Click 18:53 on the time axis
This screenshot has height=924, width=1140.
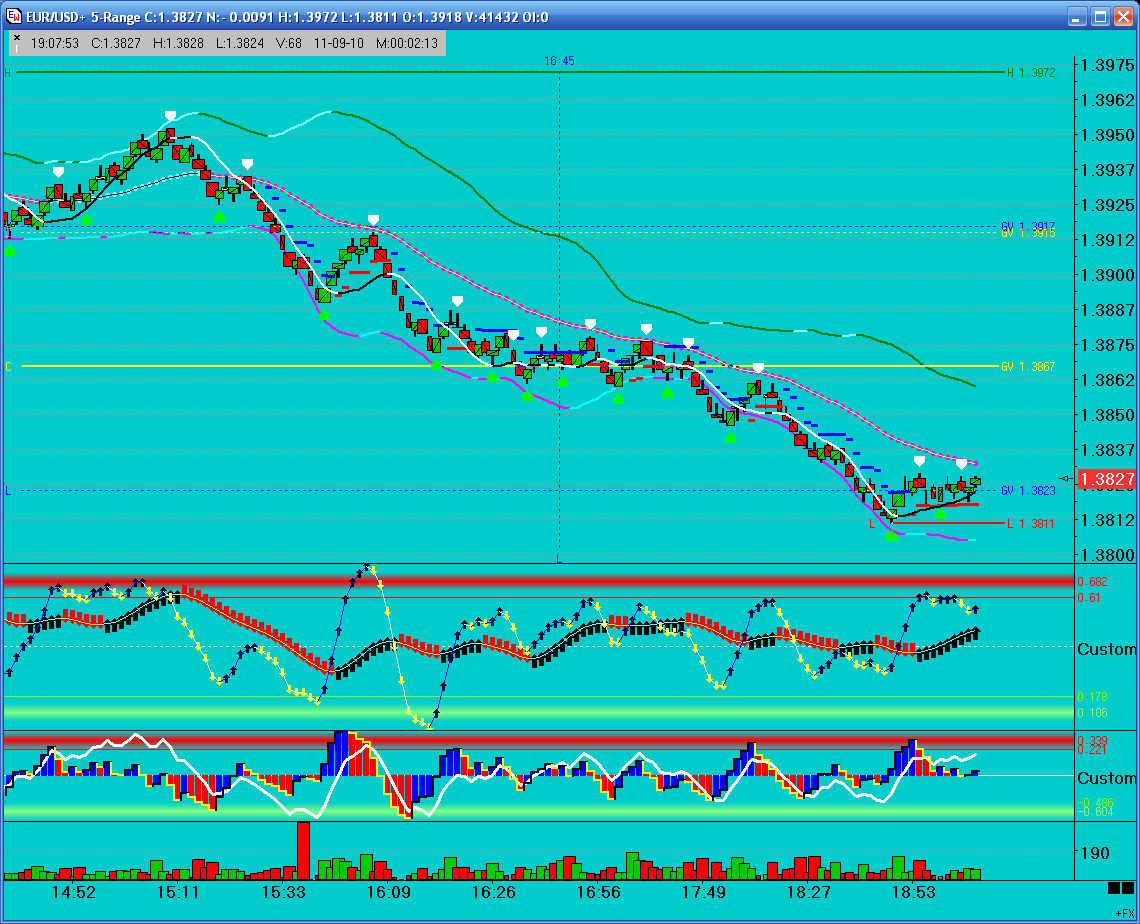pos(914,892)
